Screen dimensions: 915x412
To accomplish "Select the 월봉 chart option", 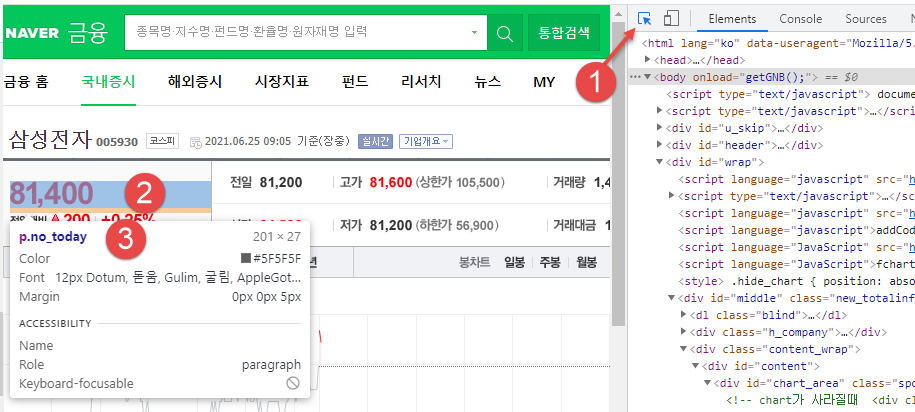I will point(585,263).
